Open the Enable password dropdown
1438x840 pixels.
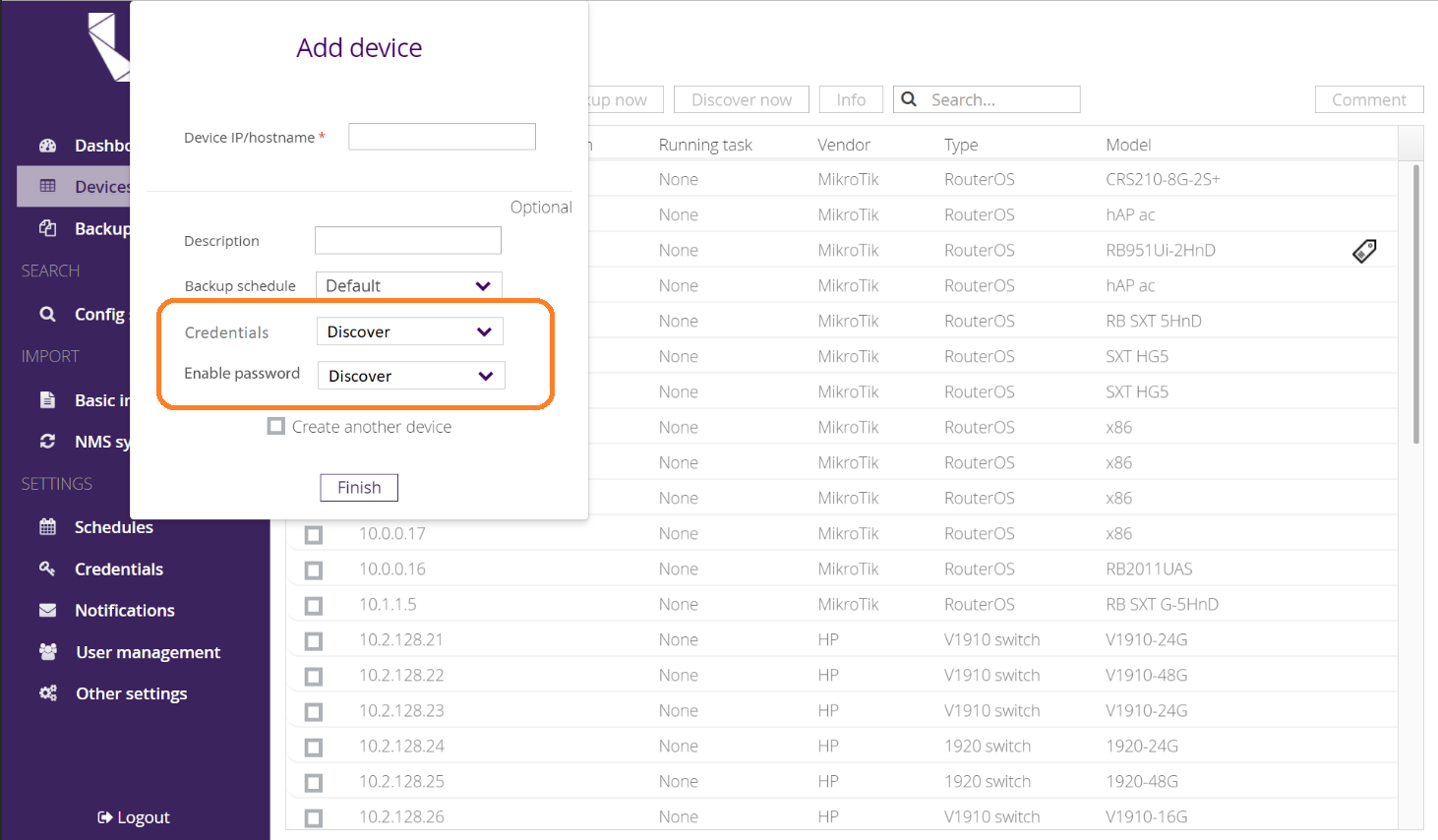[411, 376]
